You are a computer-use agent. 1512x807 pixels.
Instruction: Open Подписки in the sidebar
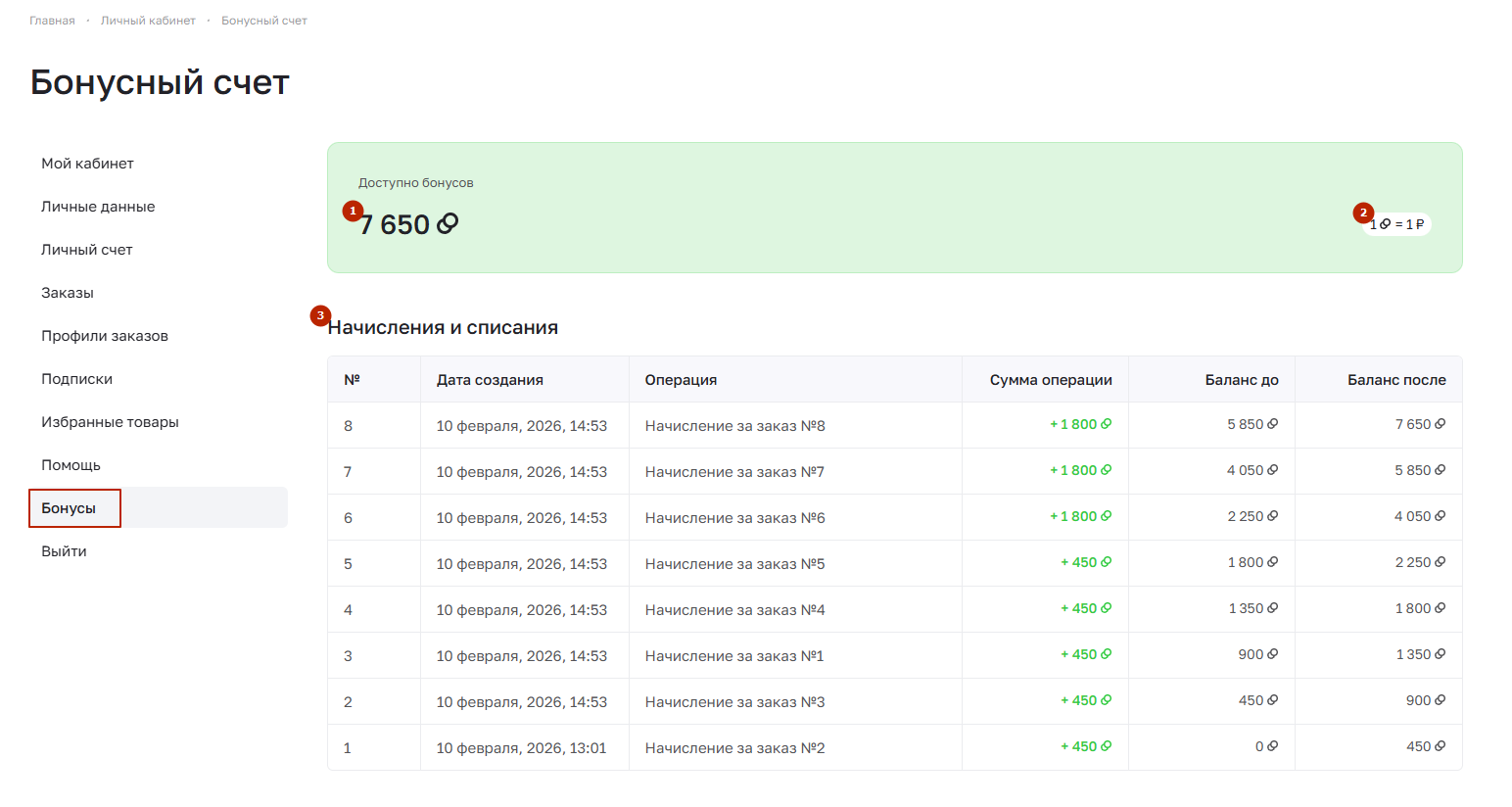(76, 379)
